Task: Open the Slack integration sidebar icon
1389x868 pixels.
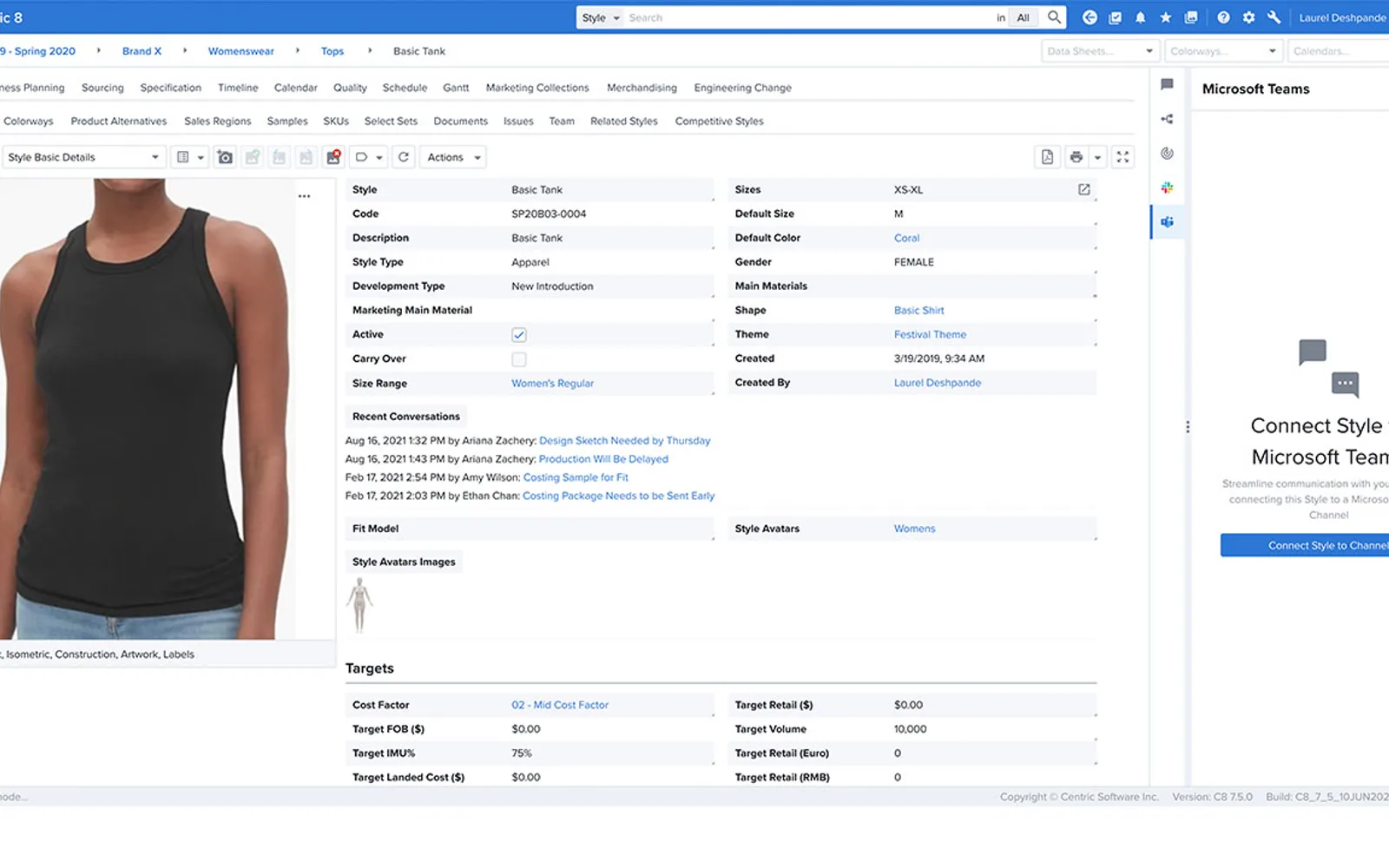Action: point(1167,187)
